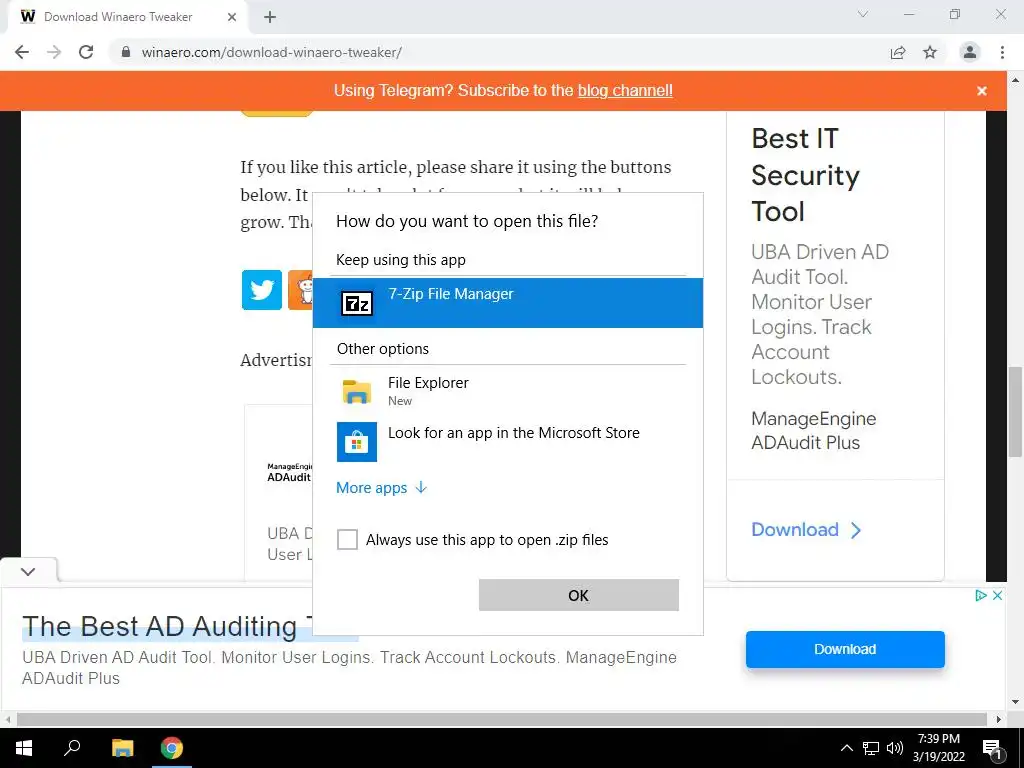The width and height of the screenshot is (1024, 768).
Task: Open Best IT Security Tool ad heading
Action: pyautogui.click(x=805, y=175)
